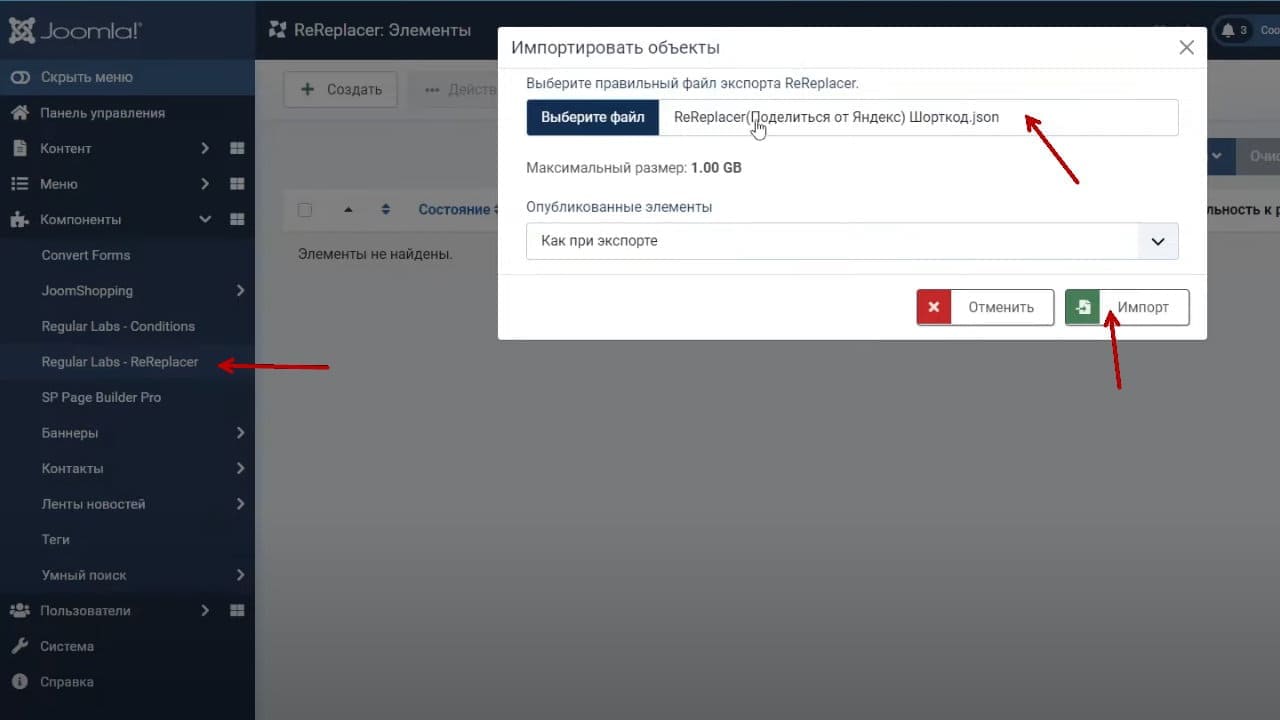
Task: Click the red X icon on Отменить
Action: [934, 307]
